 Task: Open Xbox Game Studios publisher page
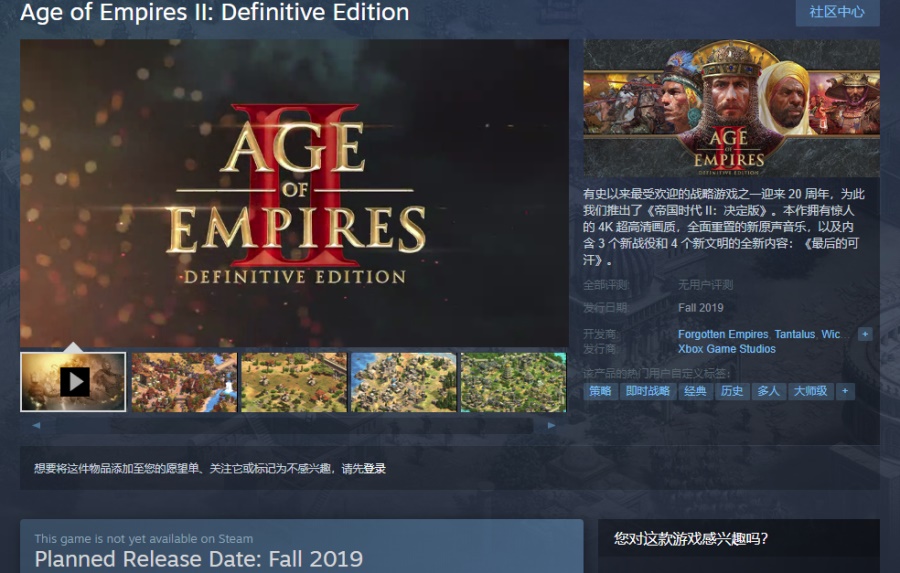(x=726, y=349)
